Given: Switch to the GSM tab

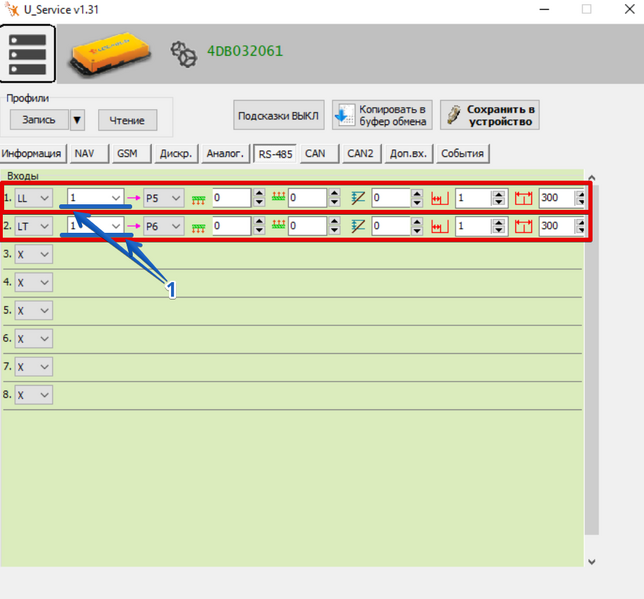Looking at the screenshot, I should [131, 154].
